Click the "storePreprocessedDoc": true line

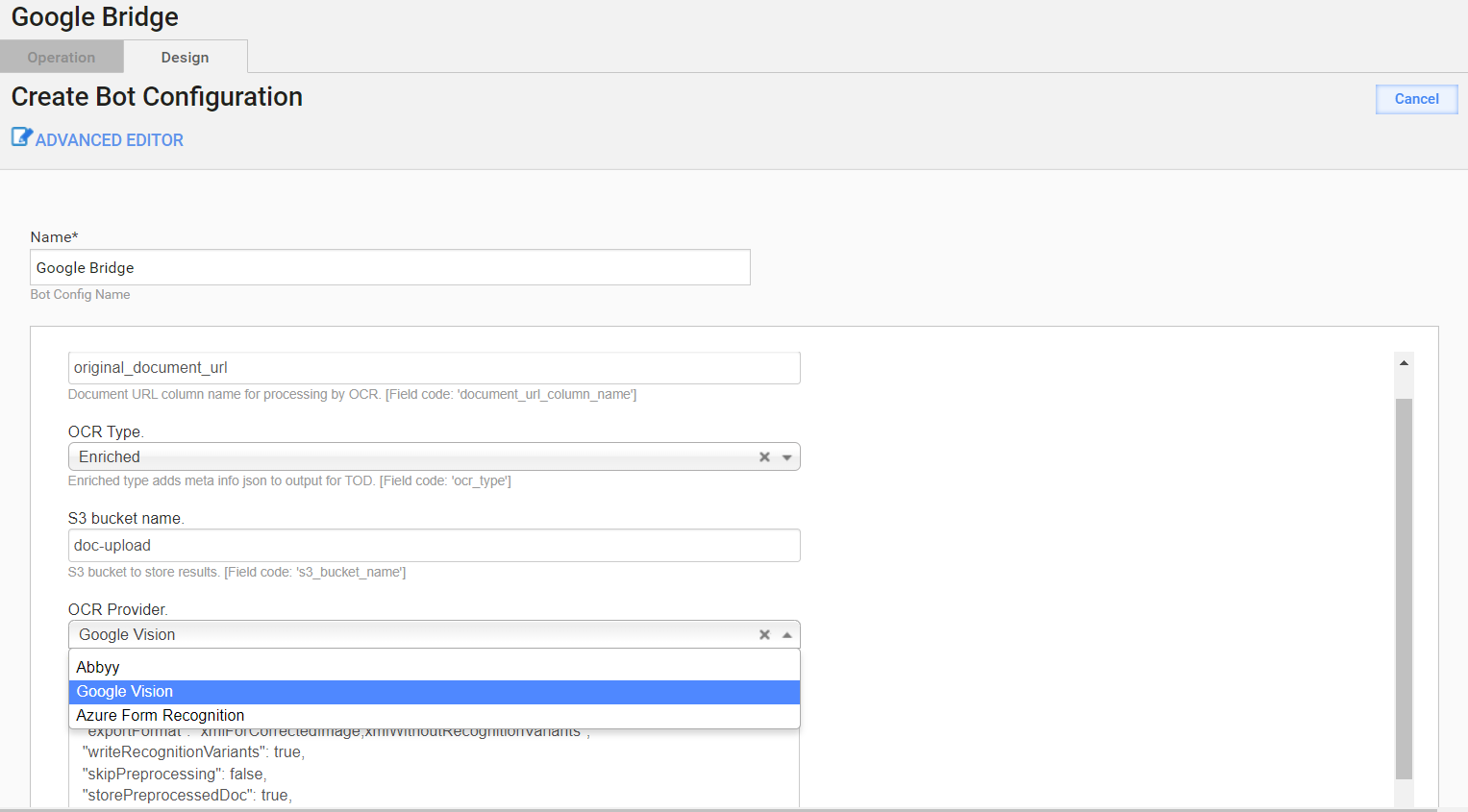click(187, 796)
